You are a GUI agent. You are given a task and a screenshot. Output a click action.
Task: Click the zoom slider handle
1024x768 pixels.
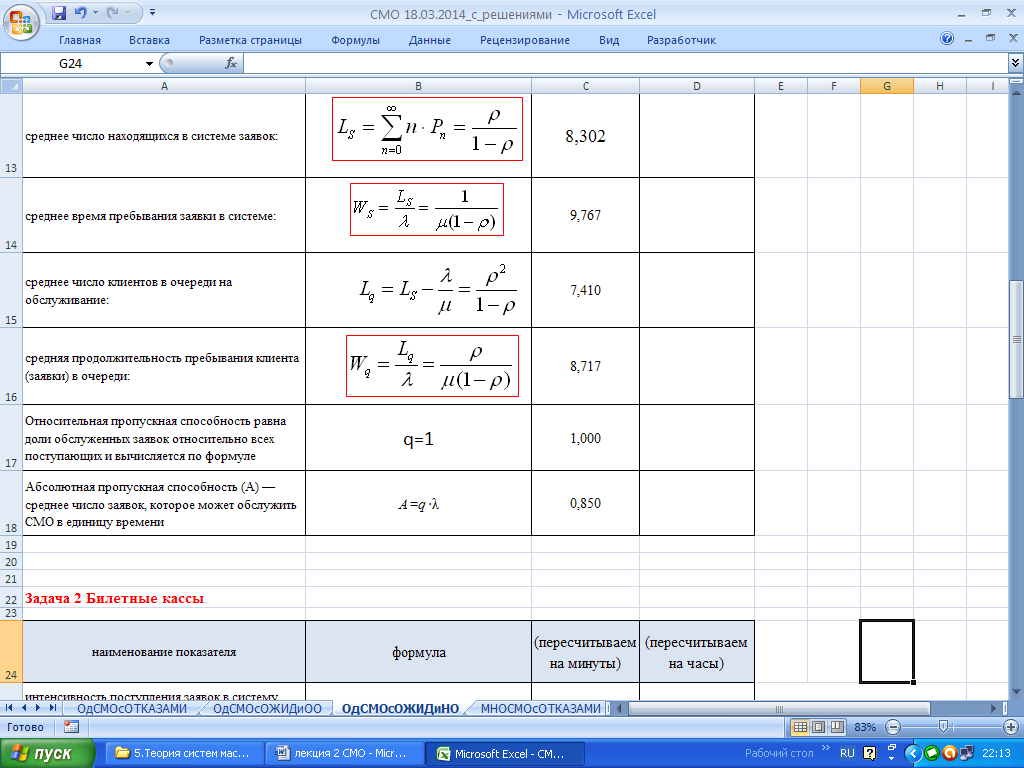tap(943, 726)
